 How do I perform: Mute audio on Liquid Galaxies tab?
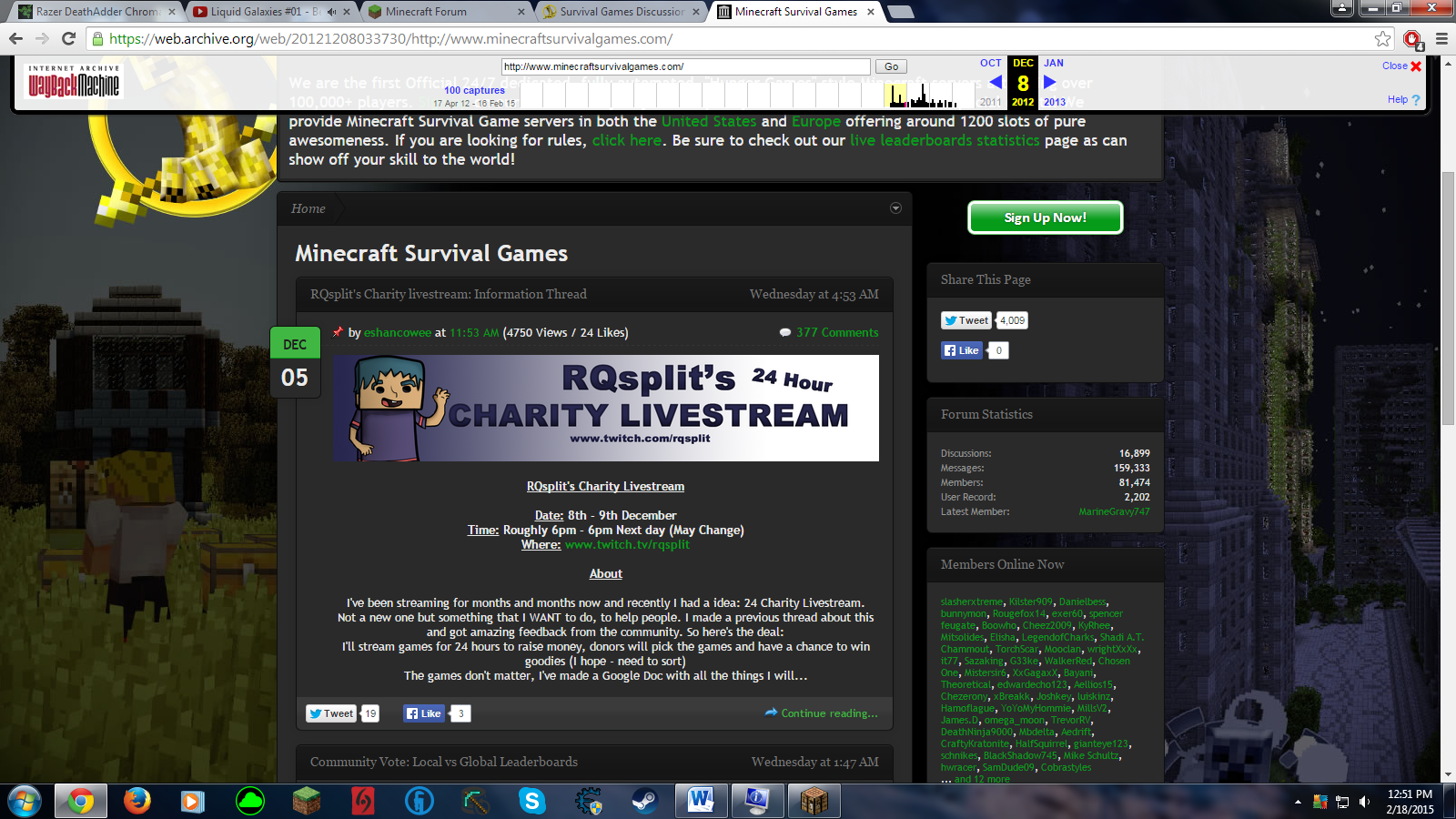pyautogui.click(x=331, y=12)
